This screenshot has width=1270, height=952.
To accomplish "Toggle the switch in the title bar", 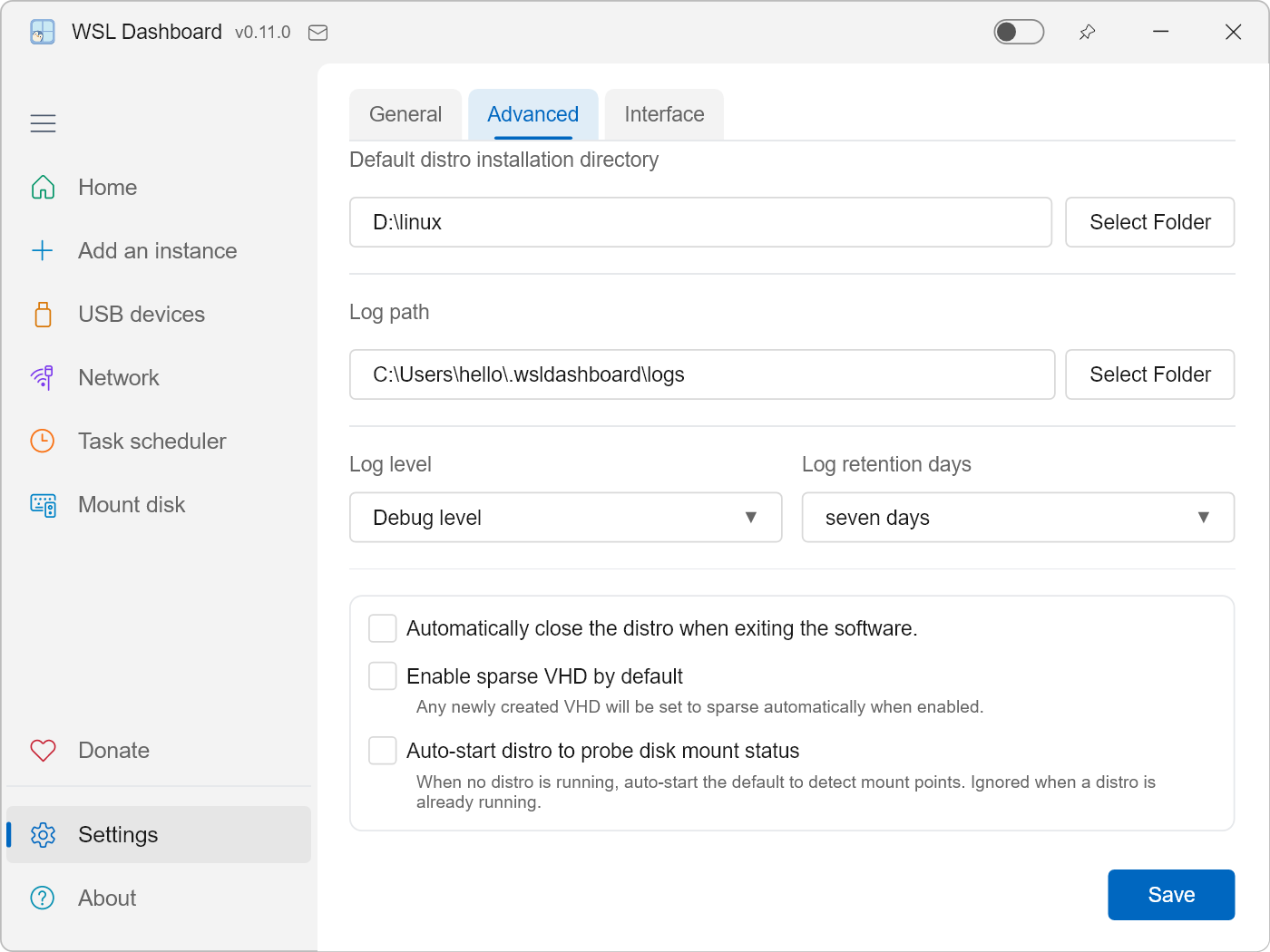I will [x=1019, y=32].
